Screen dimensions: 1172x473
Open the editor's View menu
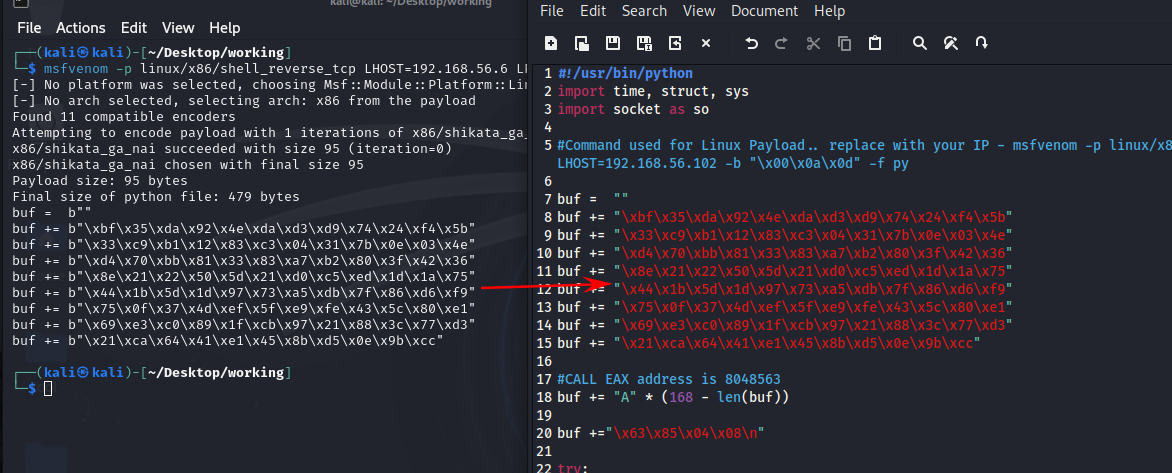699,11
